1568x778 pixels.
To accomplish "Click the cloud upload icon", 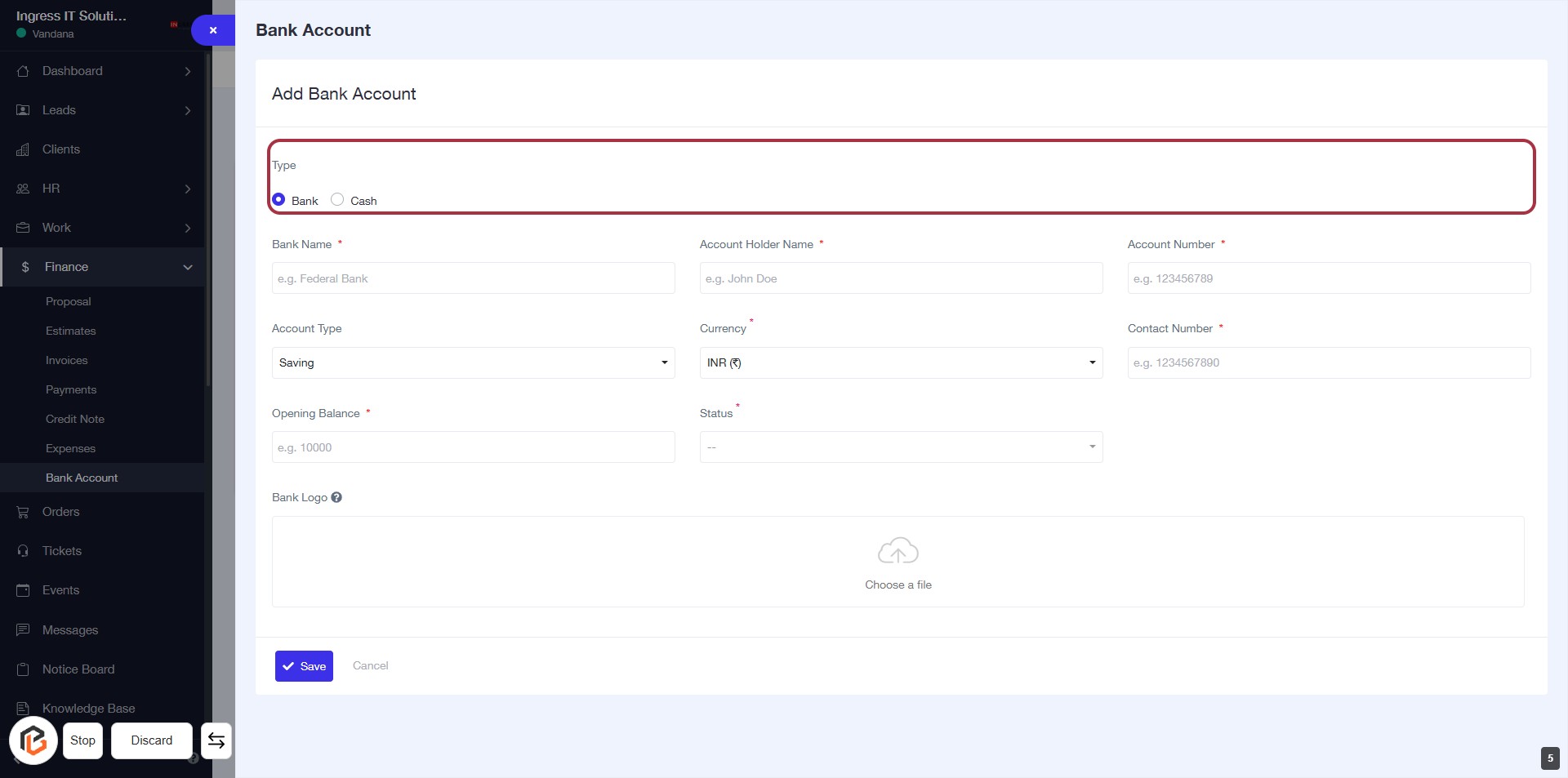I will point(898,552).
